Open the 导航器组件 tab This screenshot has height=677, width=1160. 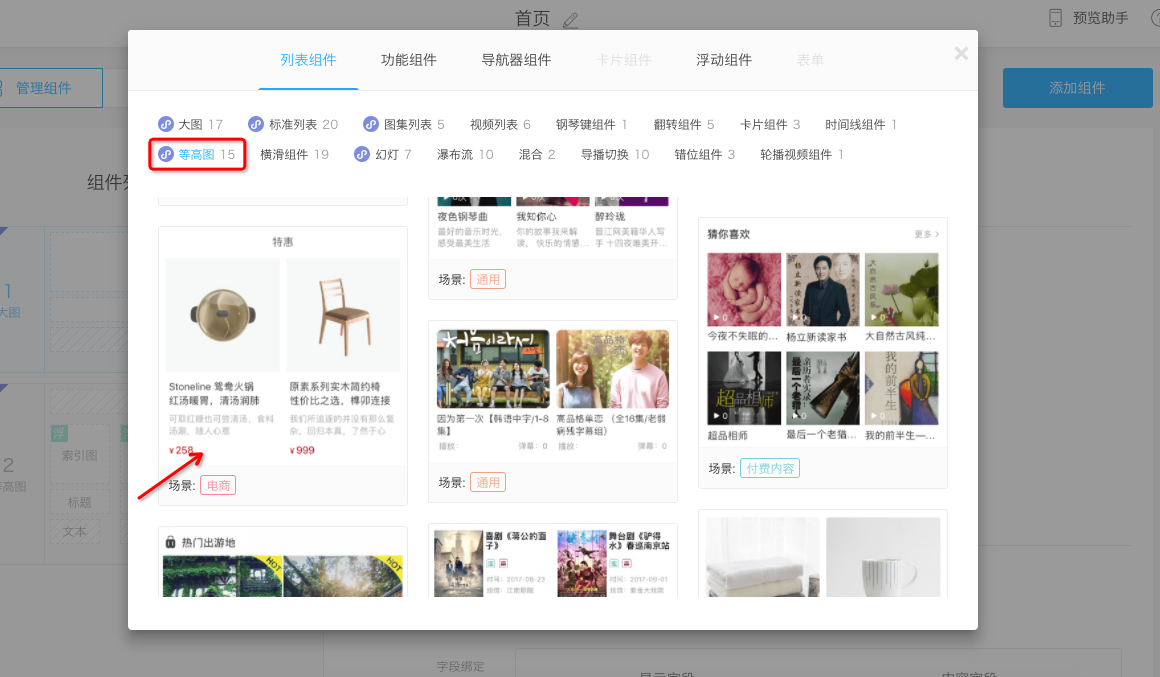click(x=516, y=60)
